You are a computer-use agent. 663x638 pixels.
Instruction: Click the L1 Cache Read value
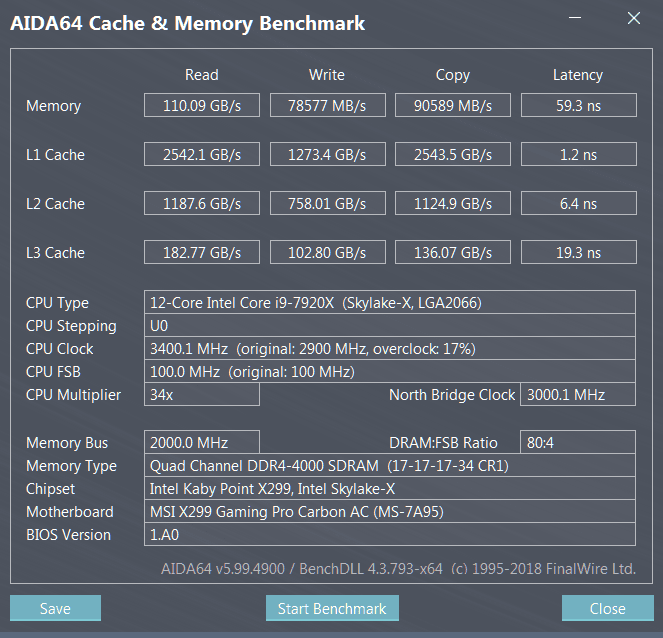202,155
